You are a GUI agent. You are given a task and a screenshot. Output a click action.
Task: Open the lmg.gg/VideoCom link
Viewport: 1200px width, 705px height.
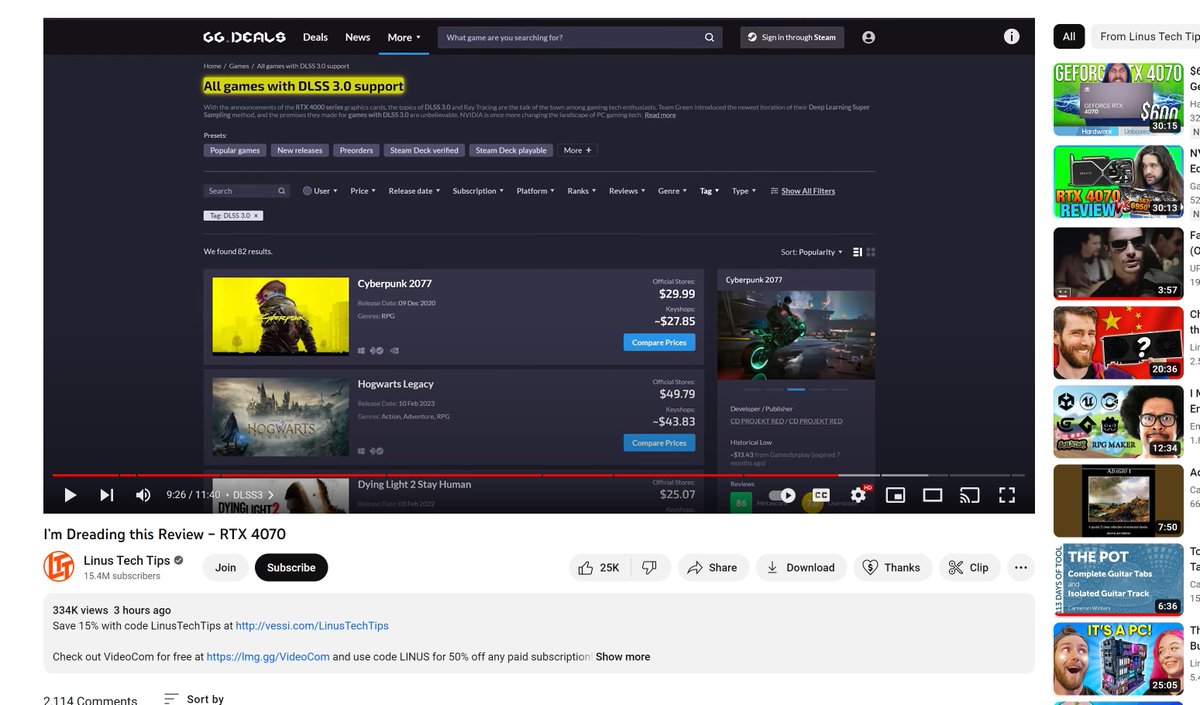[268, 657]
